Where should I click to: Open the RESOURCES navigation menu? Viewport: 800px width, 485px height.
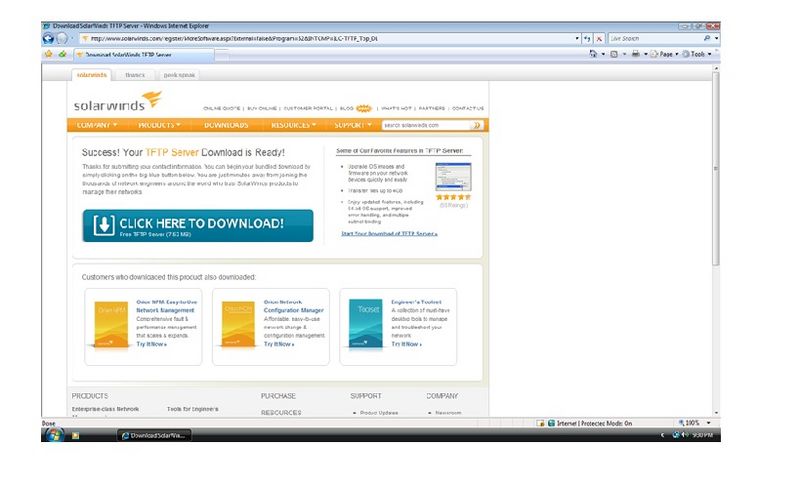click(293, 125)
